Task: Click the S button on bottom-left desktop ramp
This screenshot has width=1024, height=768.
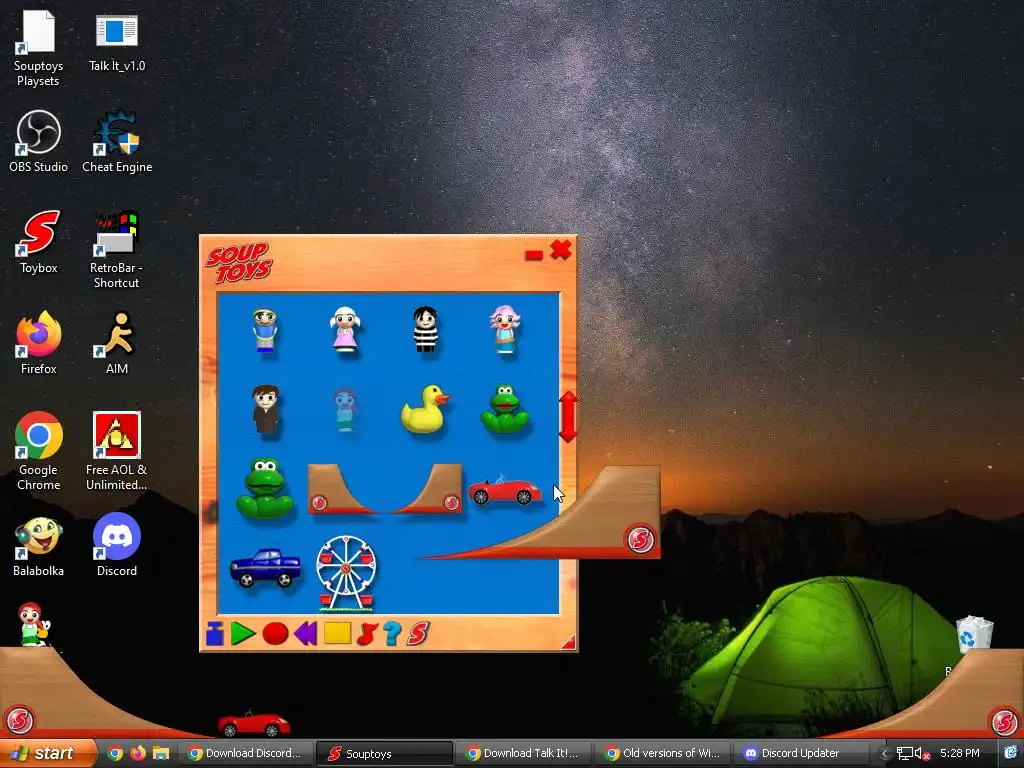Action: [x=19, y=721]
